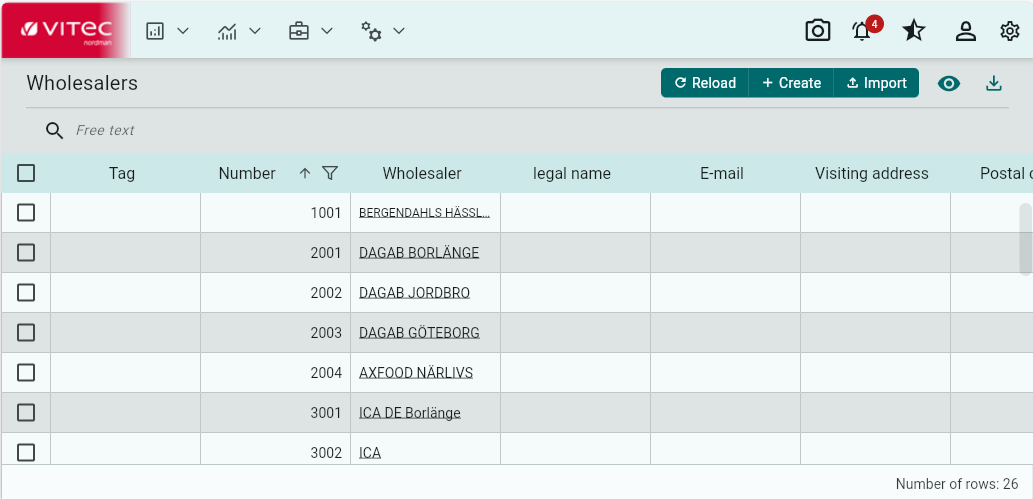Open the briefcase menu icon
The image size is (1033, 499).
click(298, 31)
